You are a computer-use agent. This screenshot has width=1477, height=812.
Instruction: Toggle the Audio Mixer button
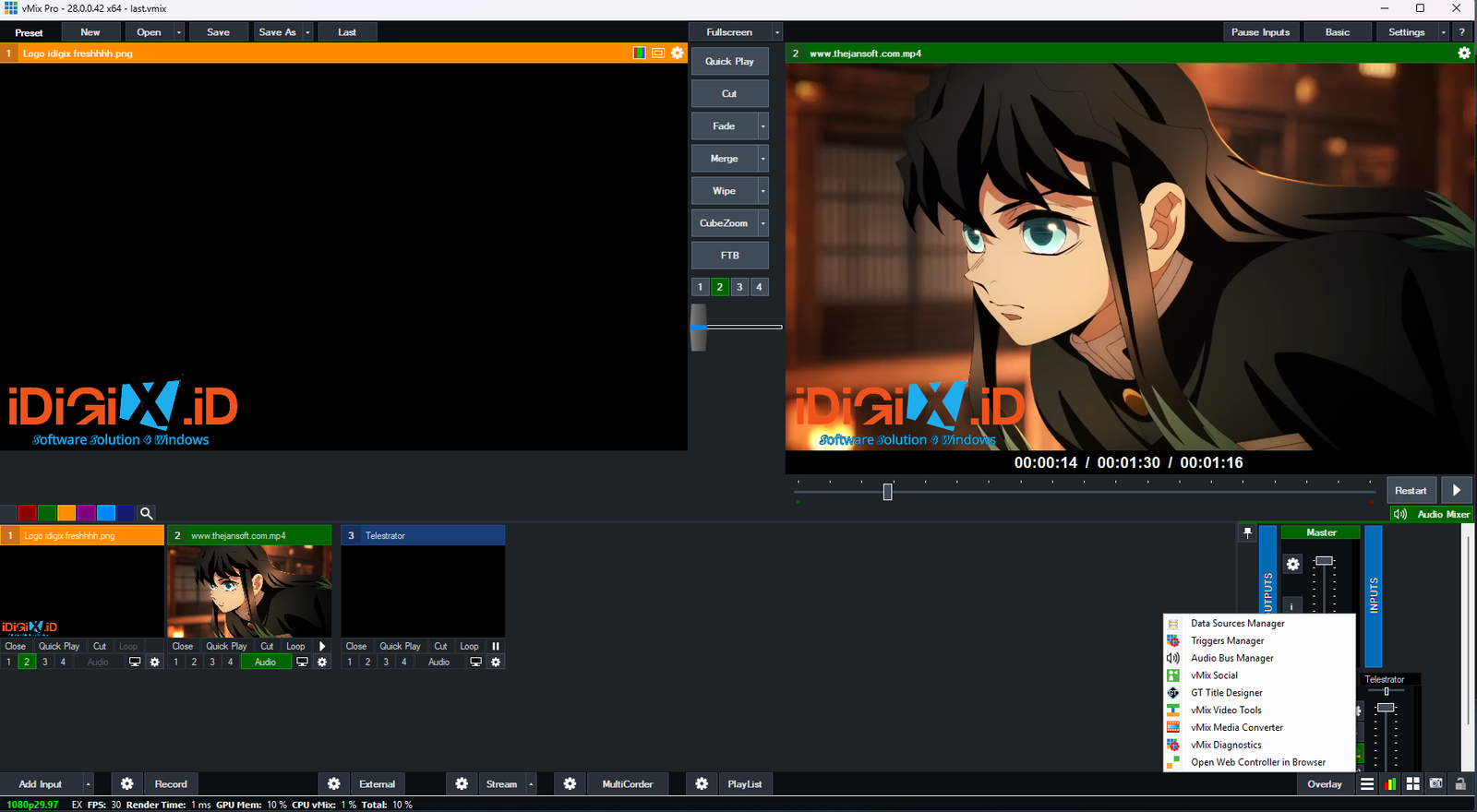click(x=1432, y=514)
